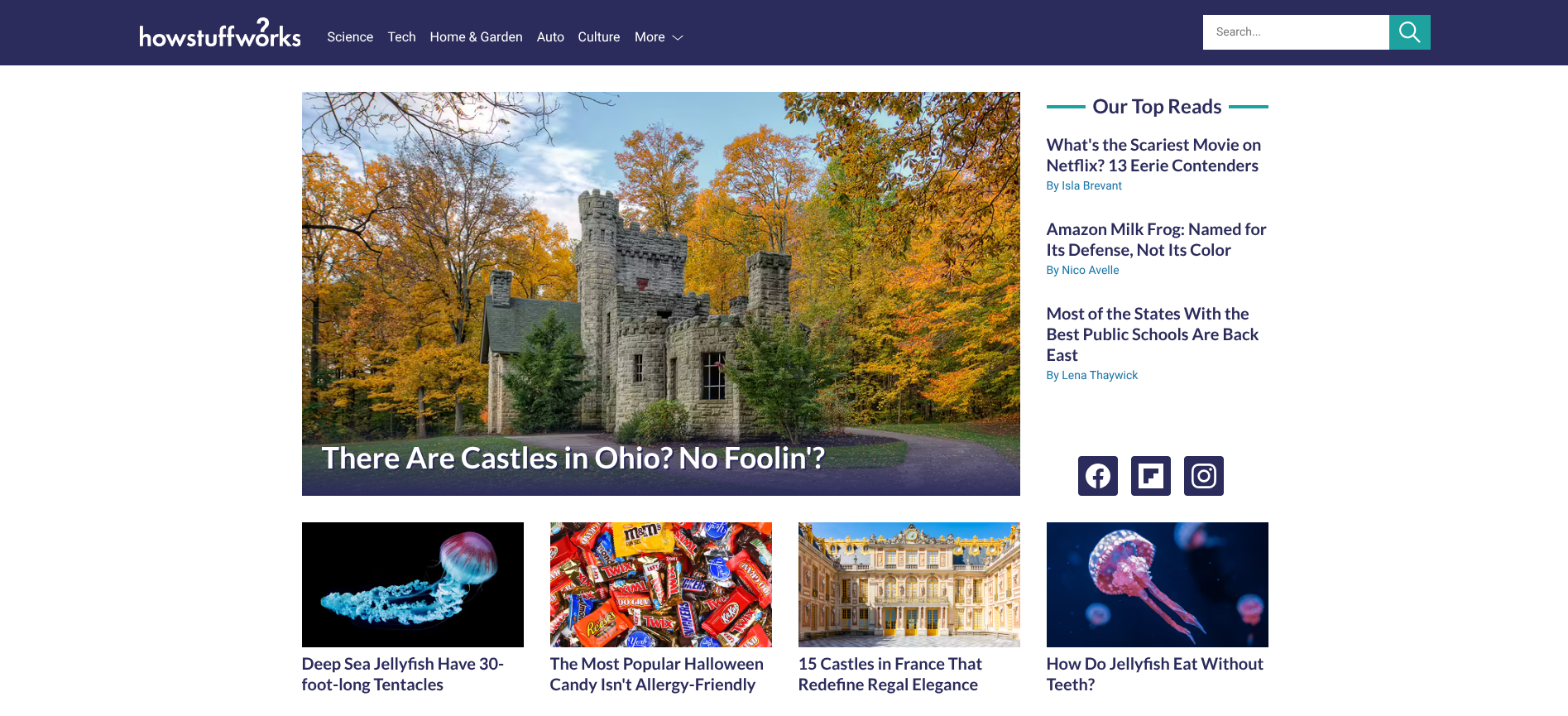Screen dimensions: 1568x716
Task: Click into the Search input field
Action: [x=1295, y=32]
